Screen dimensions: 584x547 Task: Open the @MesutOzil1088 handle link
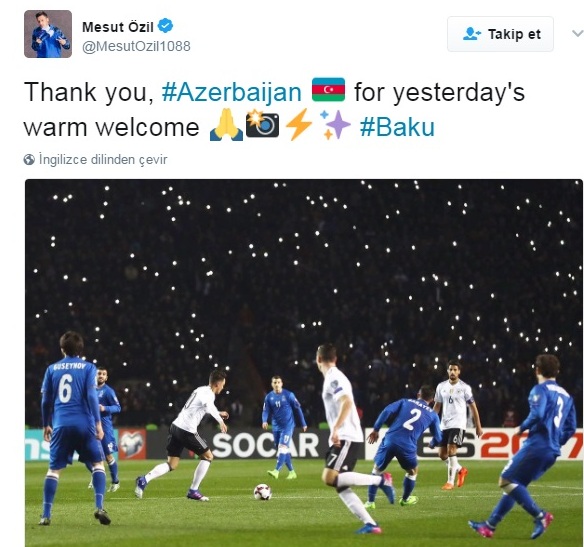(x=136, y=46)
